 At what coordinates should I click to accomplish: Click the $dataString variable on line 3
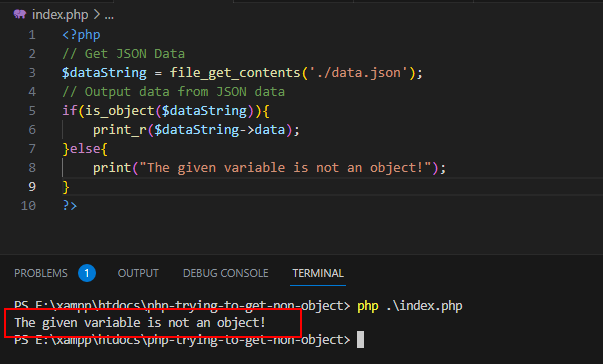[104, 73]
